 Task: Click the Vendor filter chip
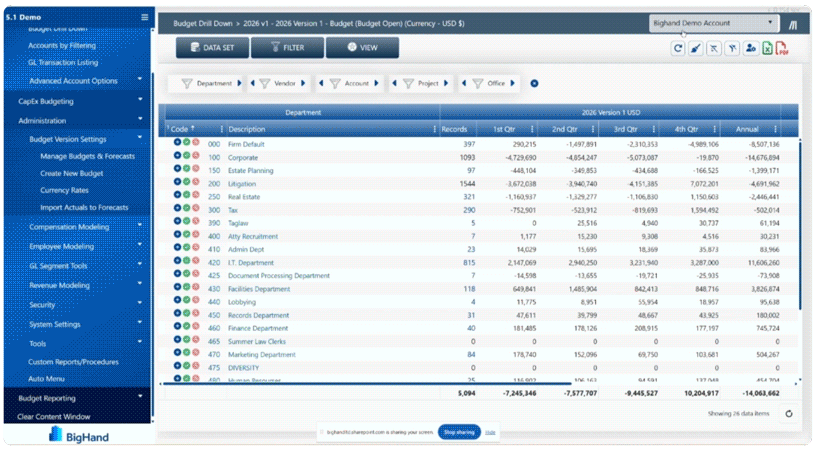[x=279, y=83]
